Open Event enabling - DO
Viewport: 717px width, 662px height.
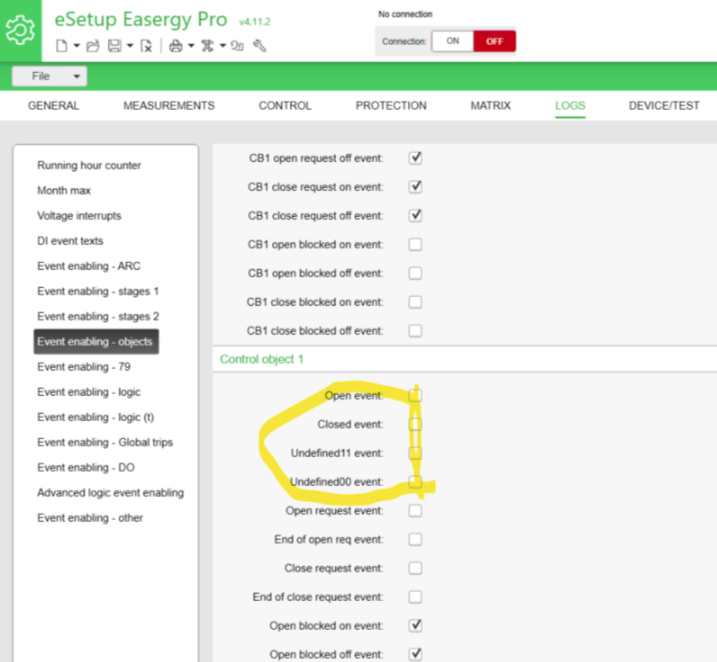click(x=86, y=467)
